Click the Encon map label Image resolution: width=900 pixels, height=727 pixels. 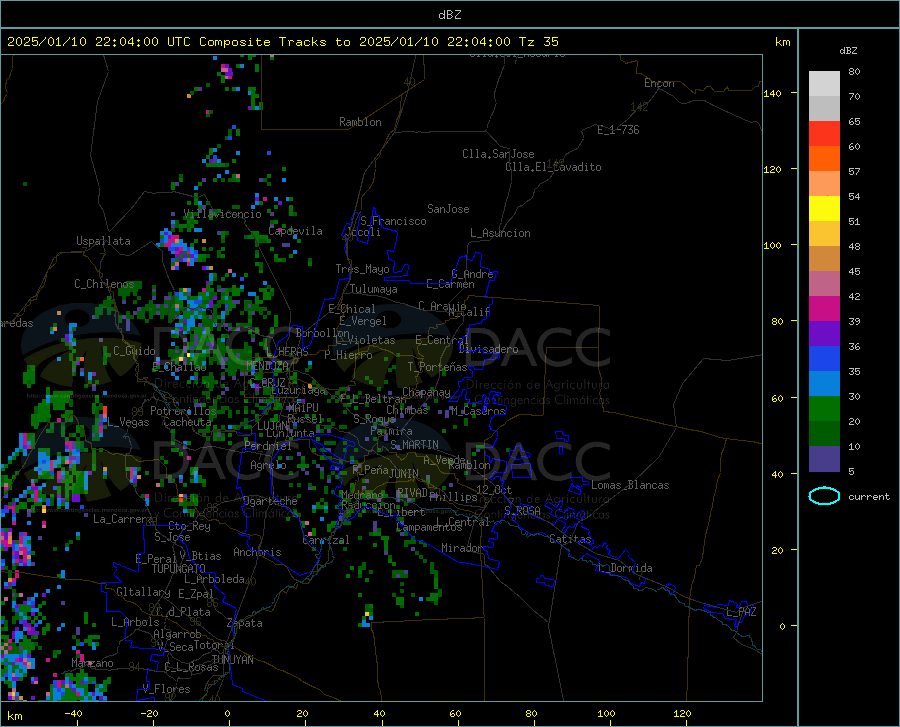point(659,83)
